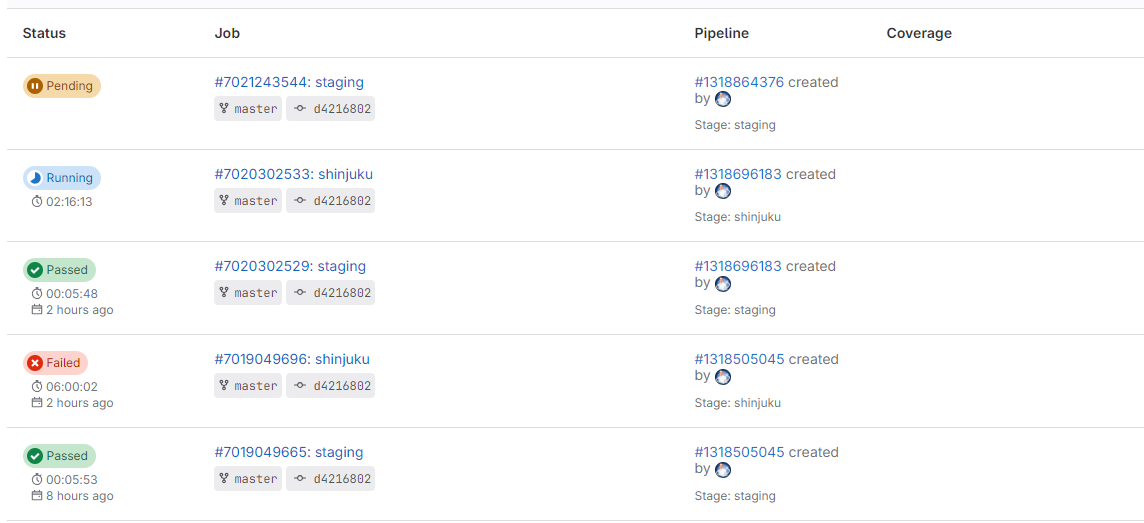Open job #7020302533: shinjuku link
This screenshot has height=523, width=1144.
coord(294,174)
